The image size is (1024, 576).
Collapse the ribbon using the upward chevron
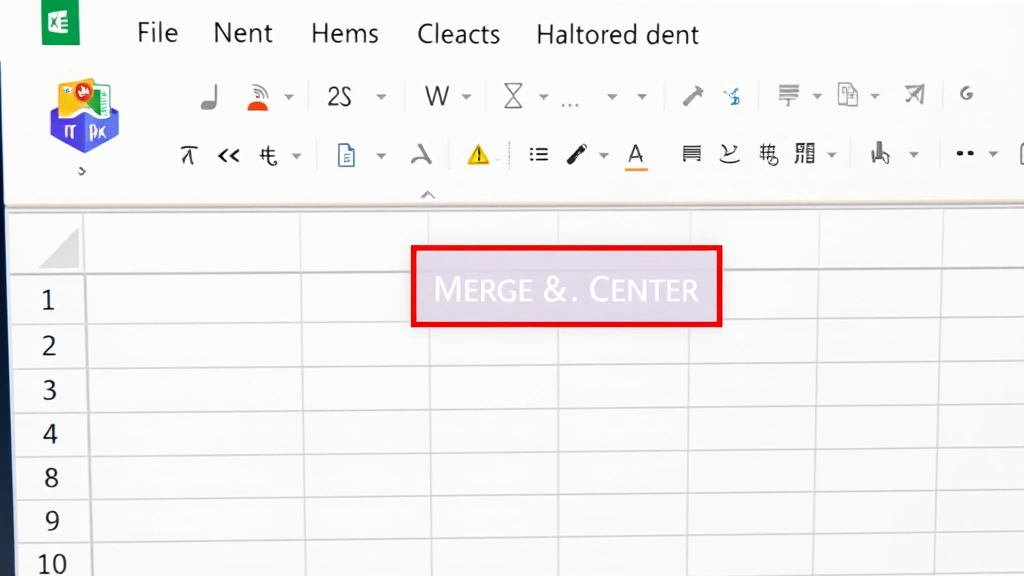coord(428,194)
